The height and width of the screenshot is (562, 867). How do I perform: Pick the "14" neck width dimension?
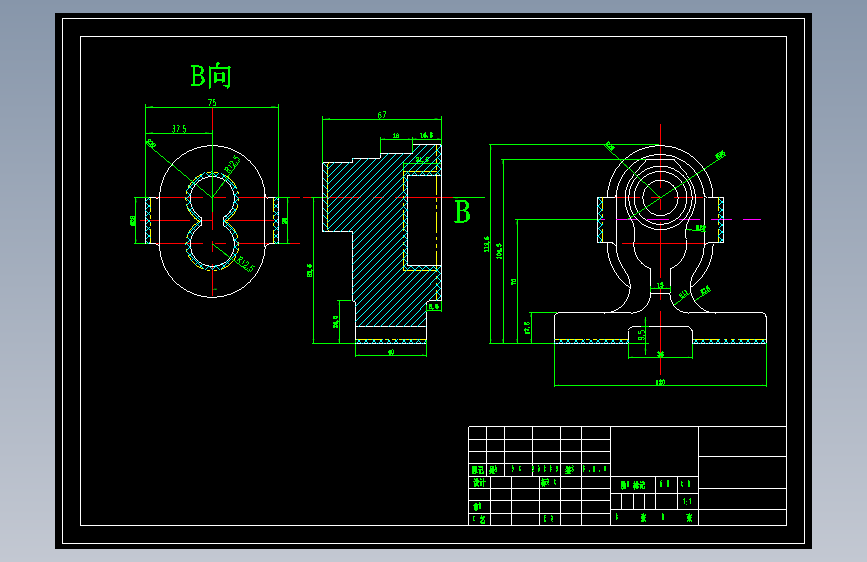pos(660,285)
